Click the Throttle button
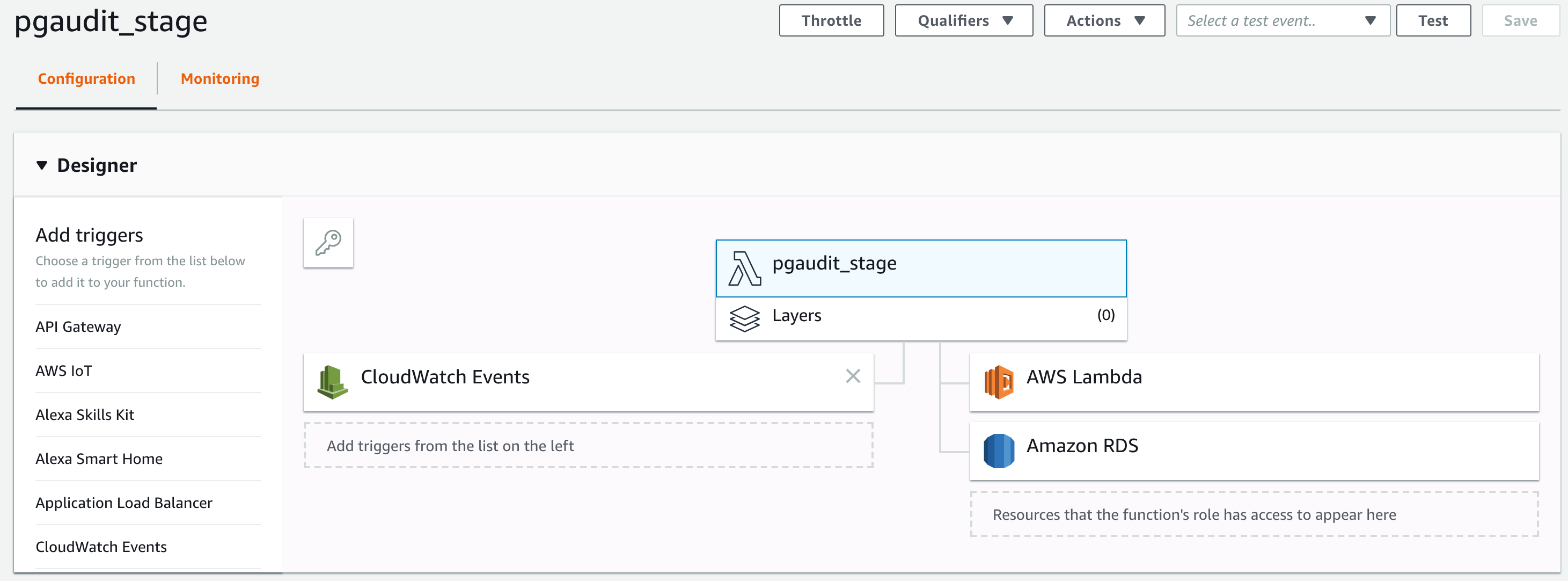The width and height of the screenshot is (1568, 581). click(x=831, y=21)
